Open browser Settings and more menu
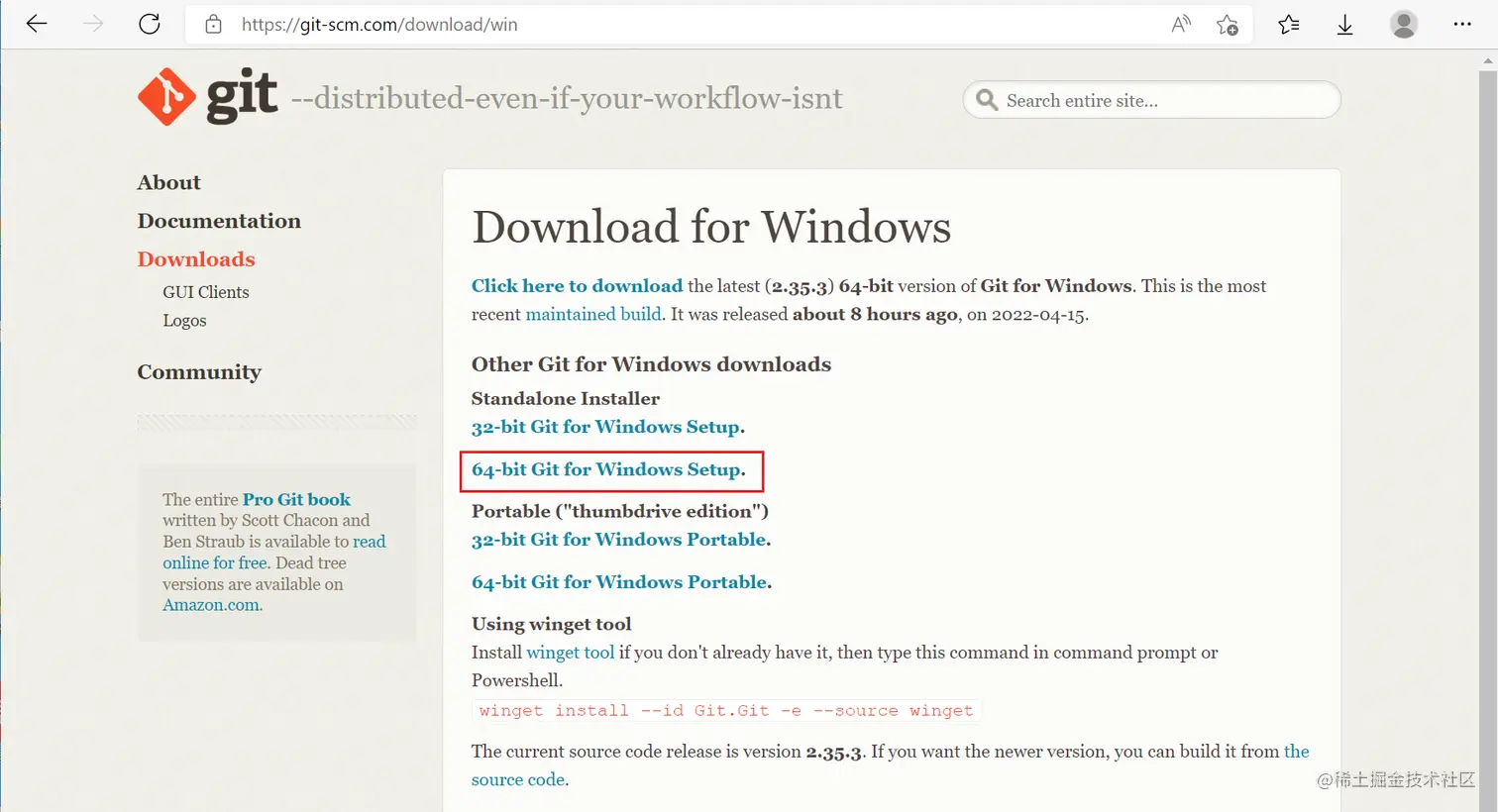Viewport: 1498px width, 812px height. pyautogui.click(x=1462, y=24)
